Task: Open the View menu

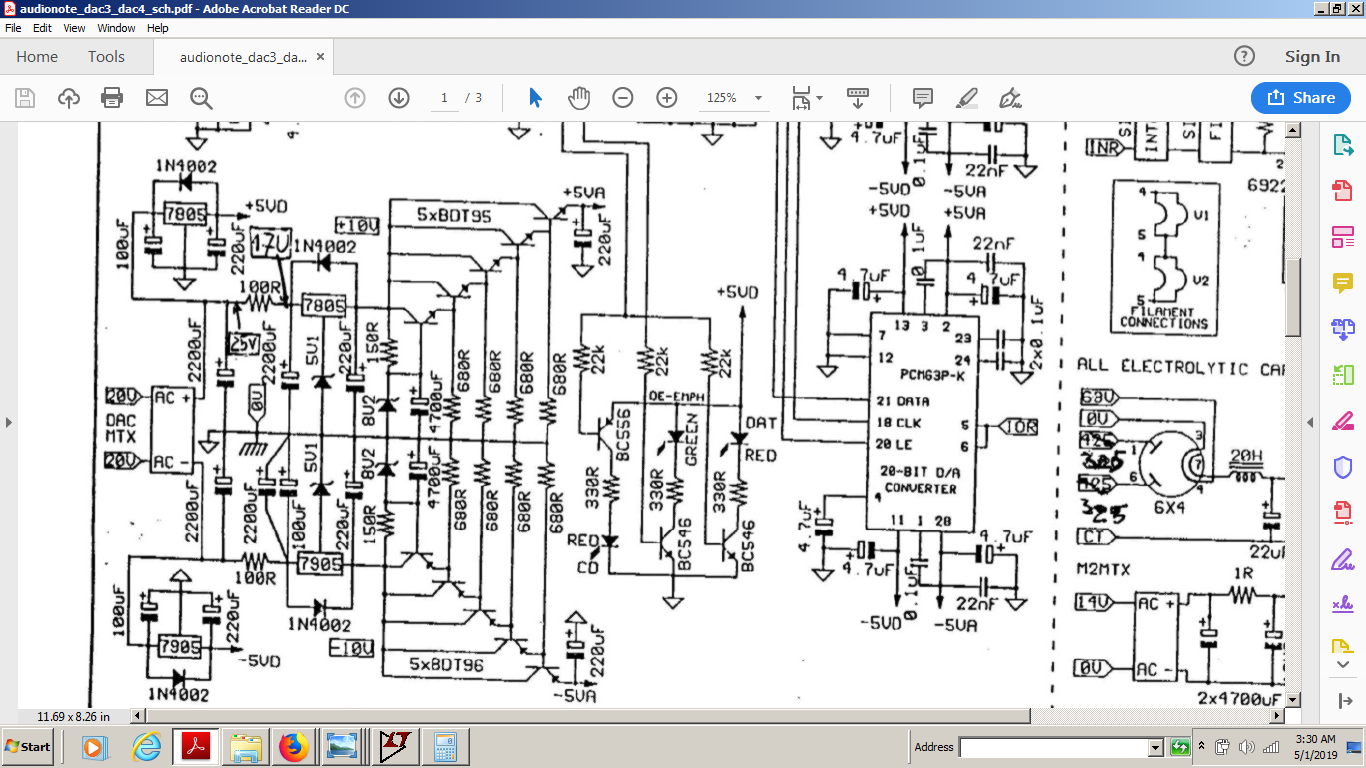Action: click(74, 28)
